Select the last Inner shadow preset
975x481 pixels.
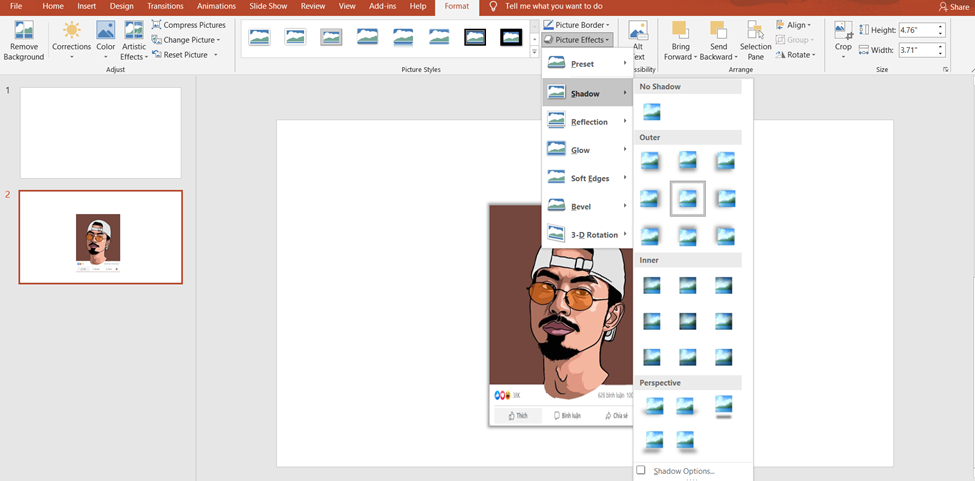coord(724,357)
